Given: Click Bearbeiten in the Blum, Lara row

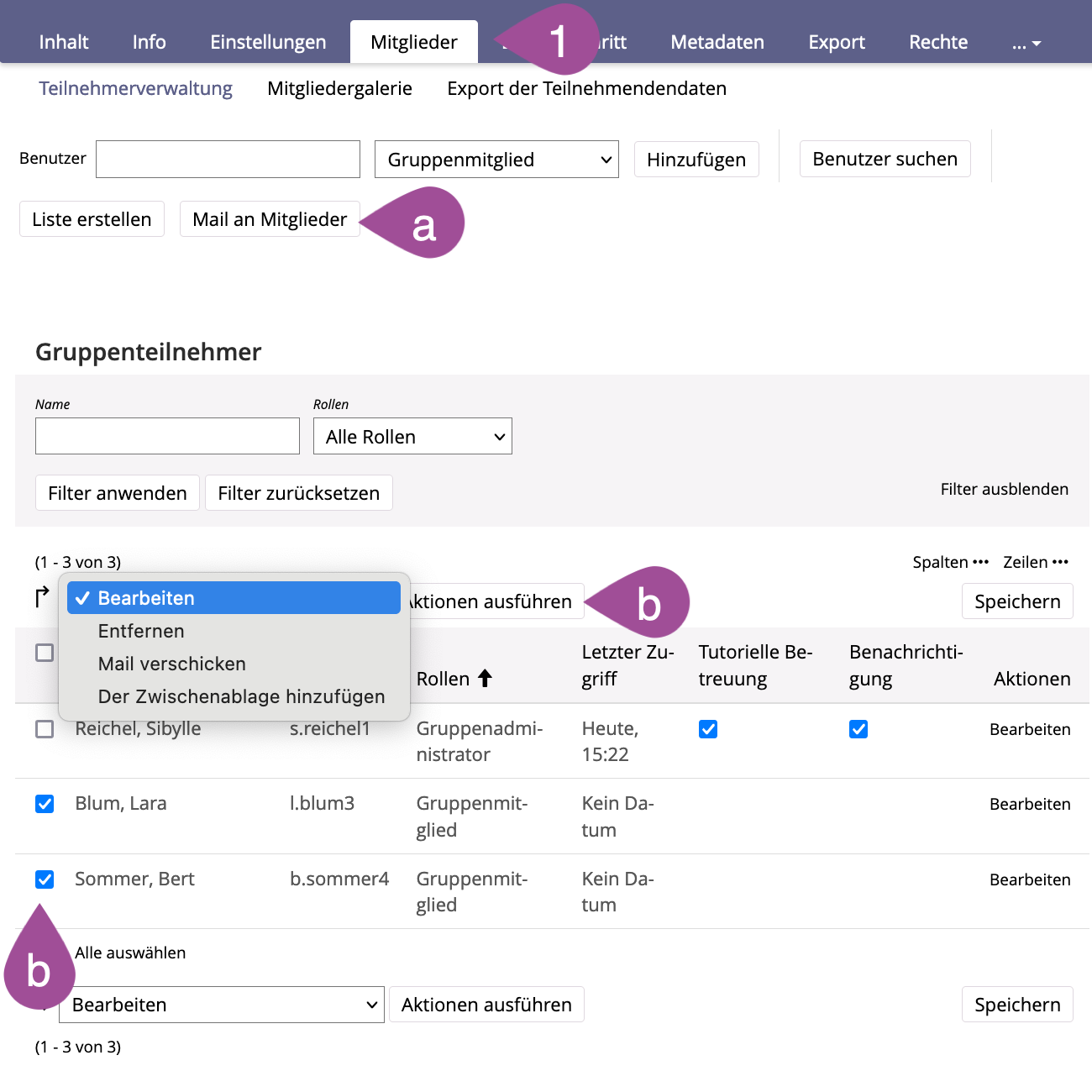Looking at the screenshot, I should 1030,804.
